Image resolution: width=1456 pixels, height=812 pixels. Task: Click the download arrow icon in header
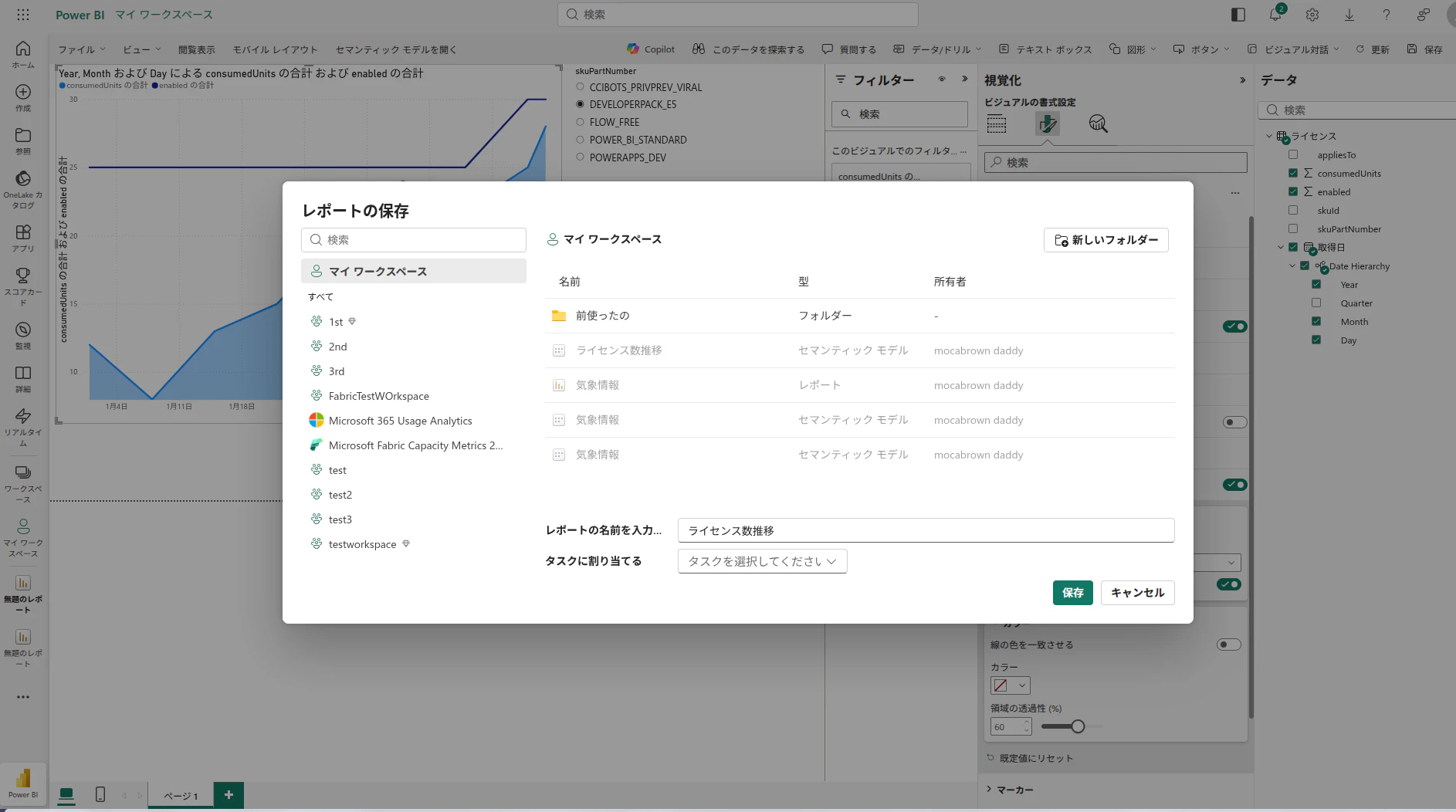(1349, 15)
